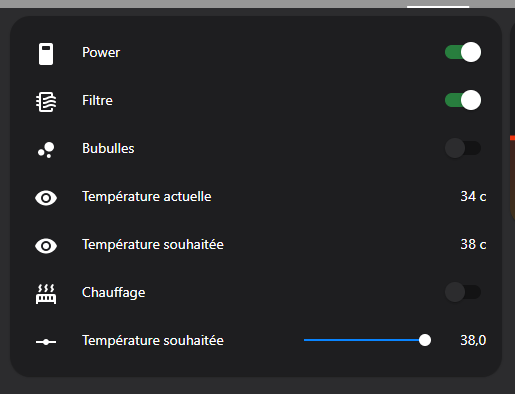515x394 pixels.
Task: Click the slider icon beside Température souhaitée
Action: point(46,342)
